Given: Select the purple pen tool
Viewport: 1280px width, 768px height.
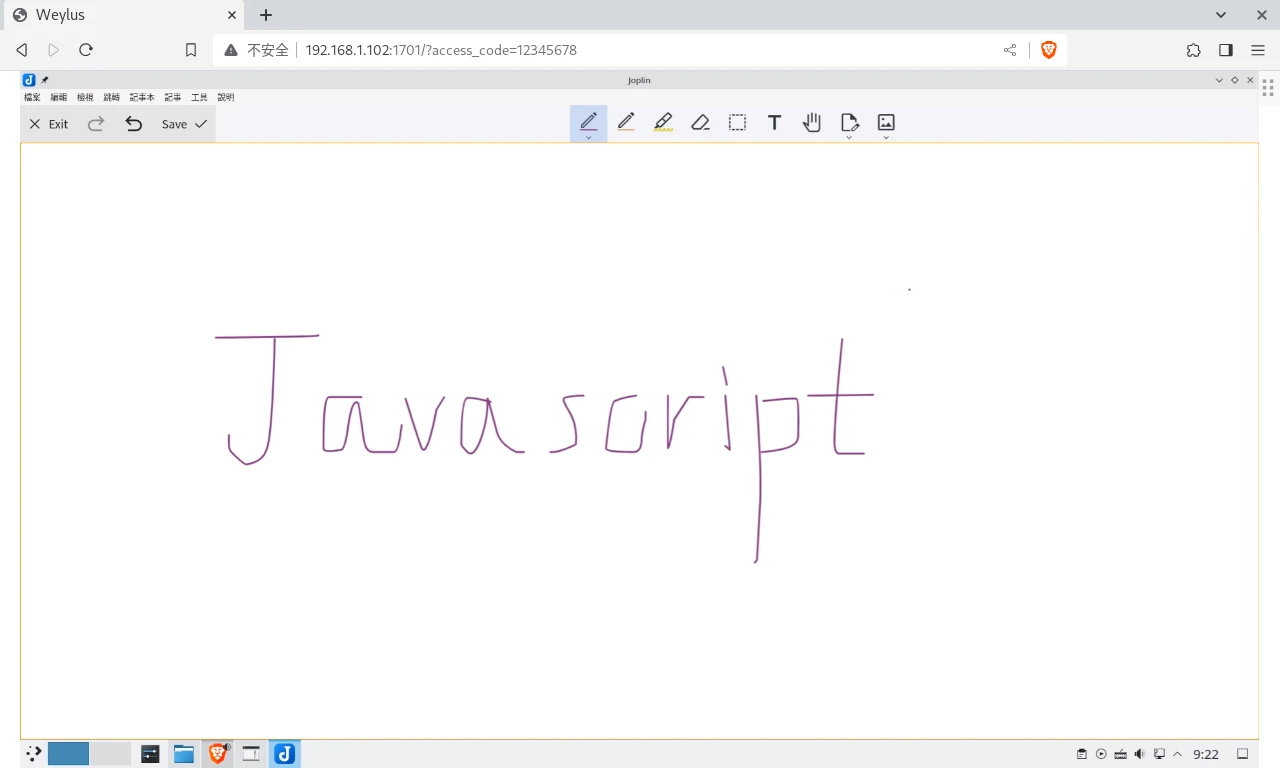Looking at the screenshot, I should tap(588, 121).
